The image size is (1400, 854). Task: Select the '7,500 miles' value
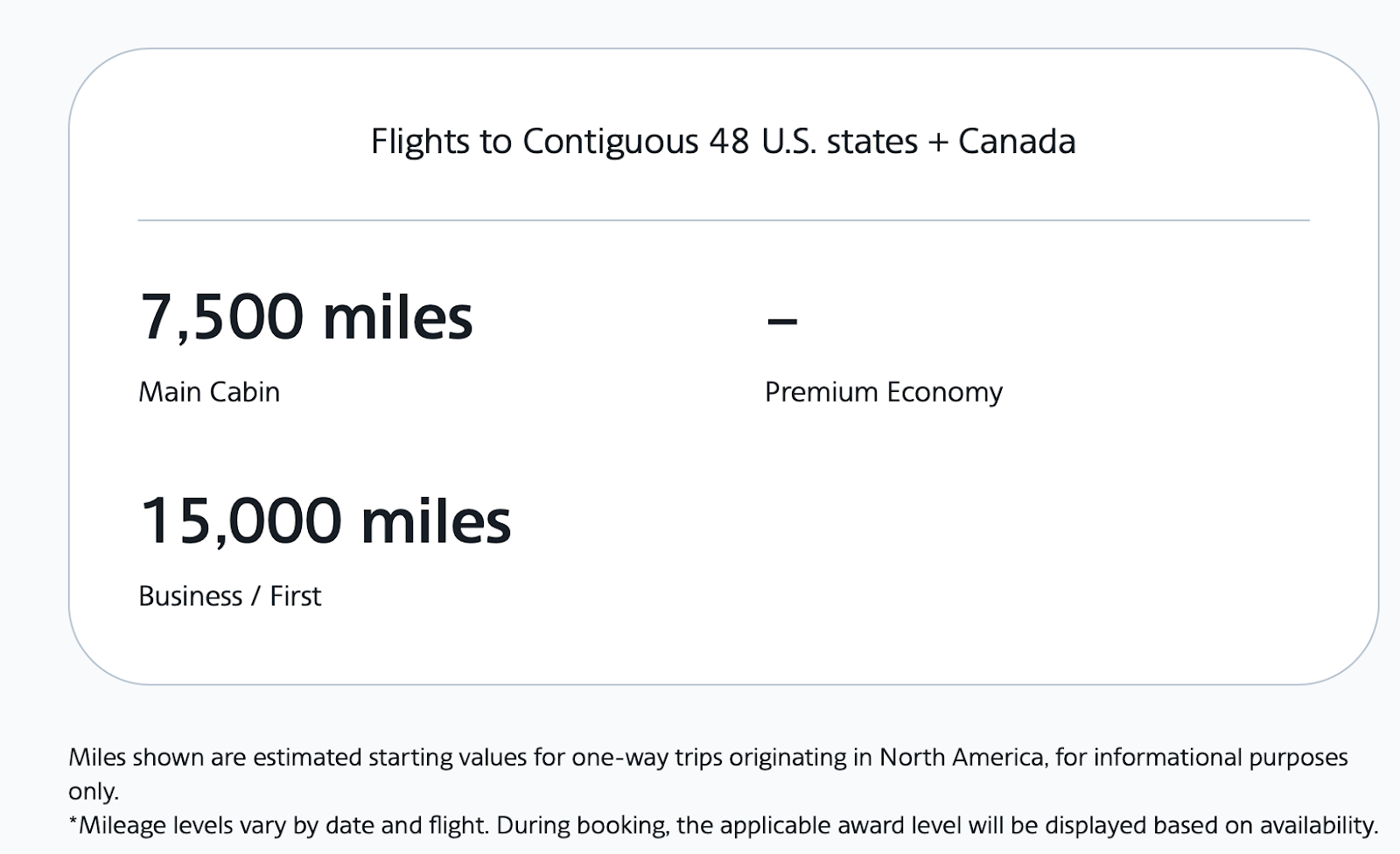coord(306,317)
